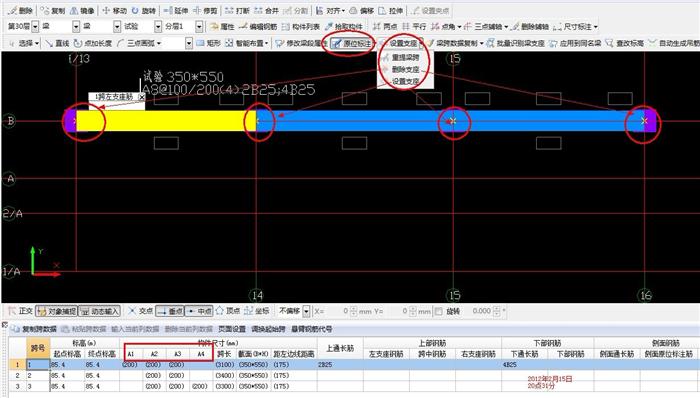Select the 偏移 (Offset) tool

(x=362, y=10)
